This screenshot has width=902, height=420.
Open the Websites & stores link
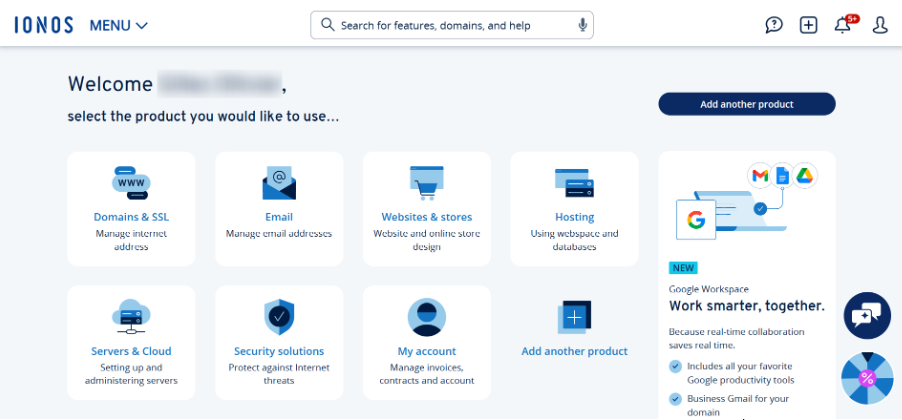[427, 217]
